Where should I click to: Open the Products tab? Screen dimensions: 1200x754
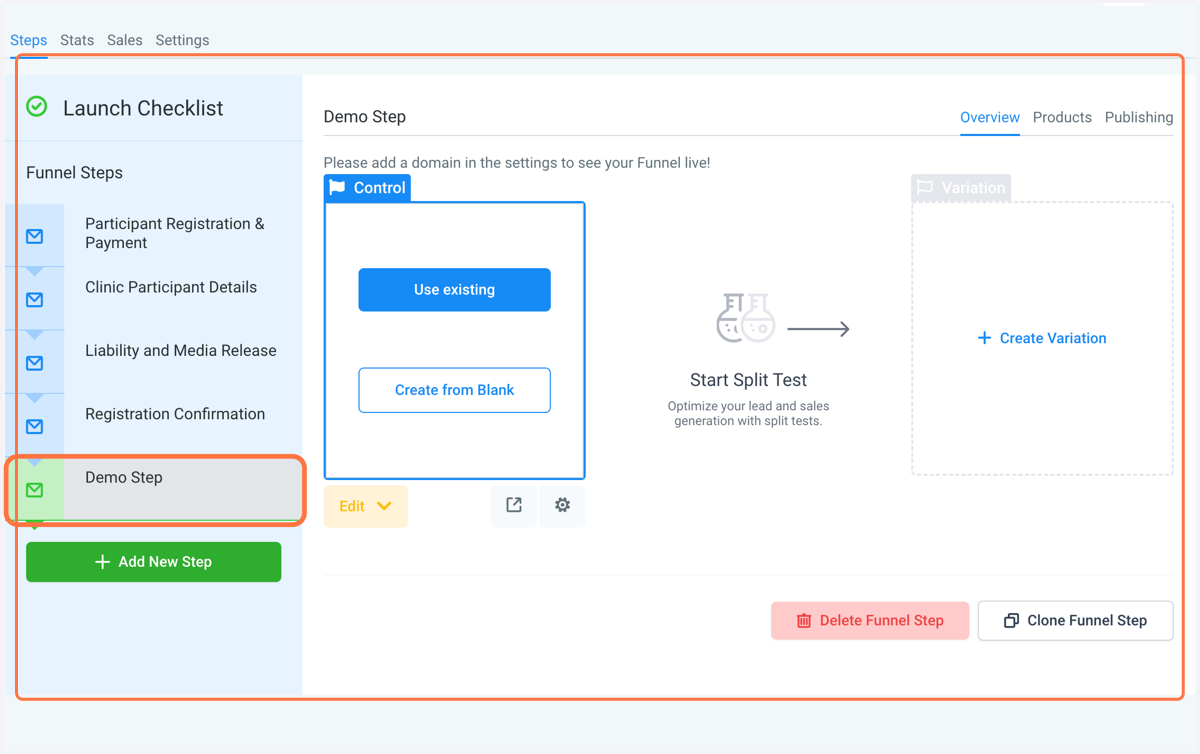1062,117
